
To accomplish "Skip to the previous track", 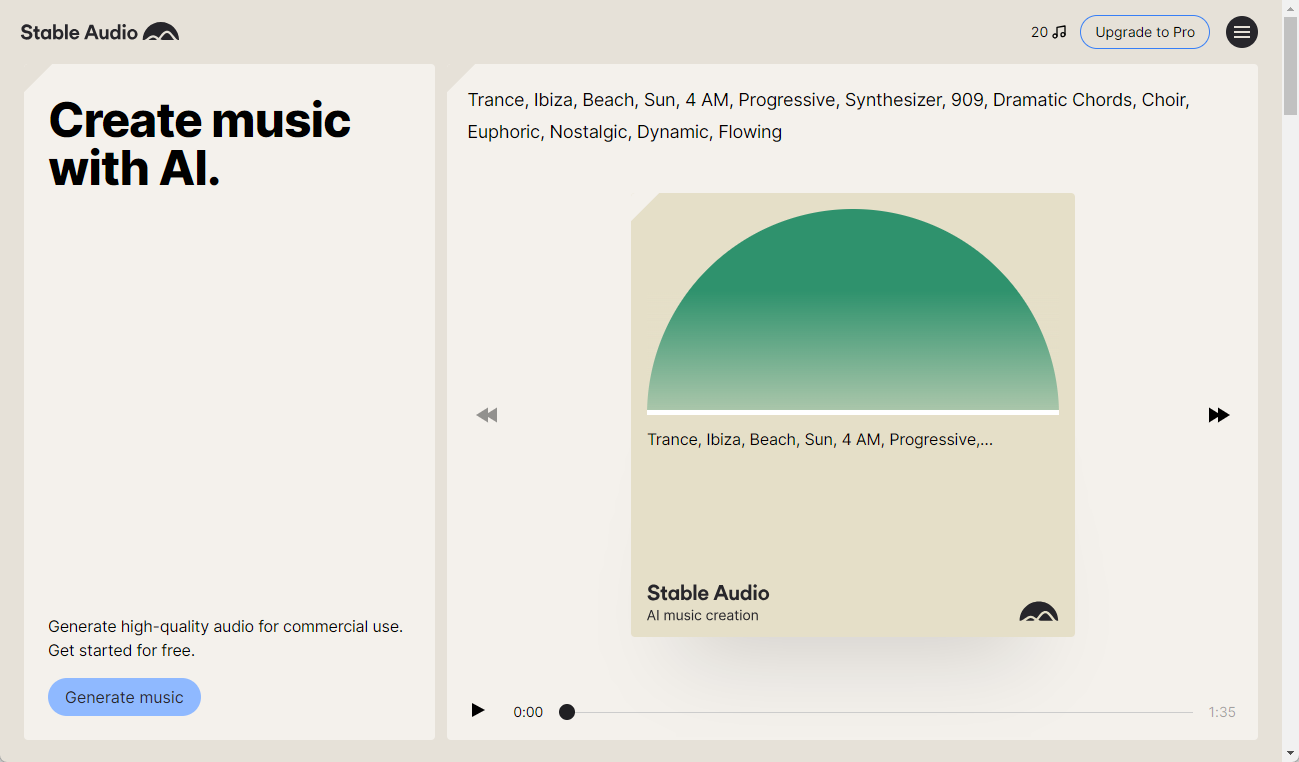I will click(487, 414).
